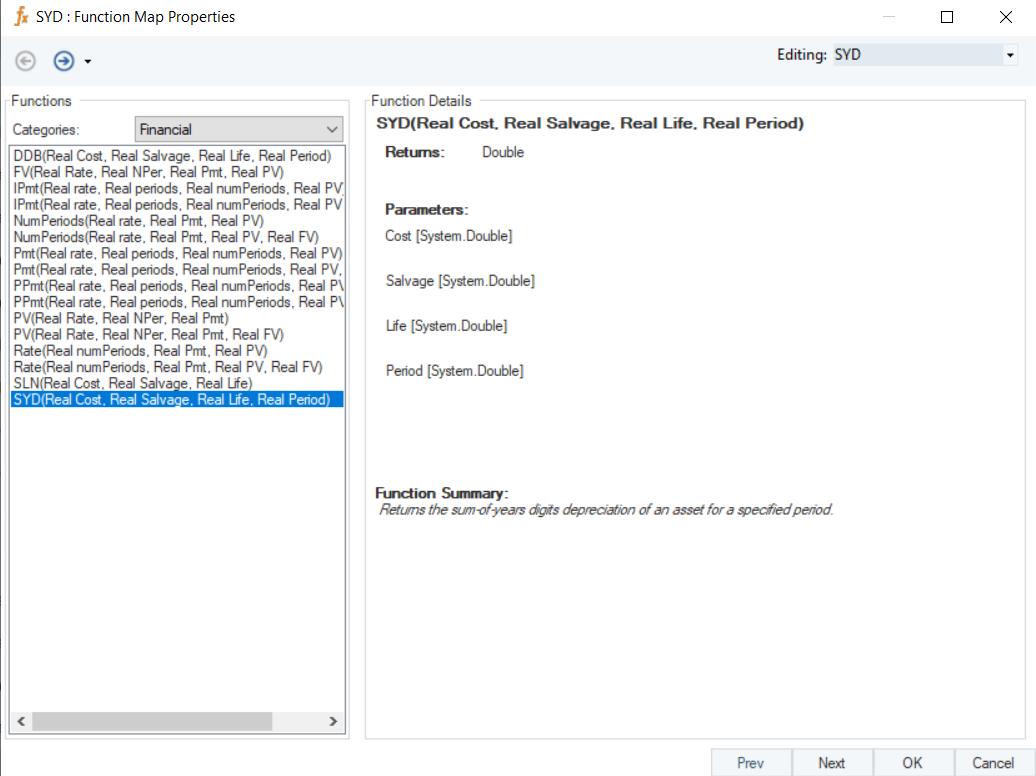The width and height of the screenshot is (1036, 776).
Task: Click the Life [System.Double] parameter
Action: pos(447,326)
